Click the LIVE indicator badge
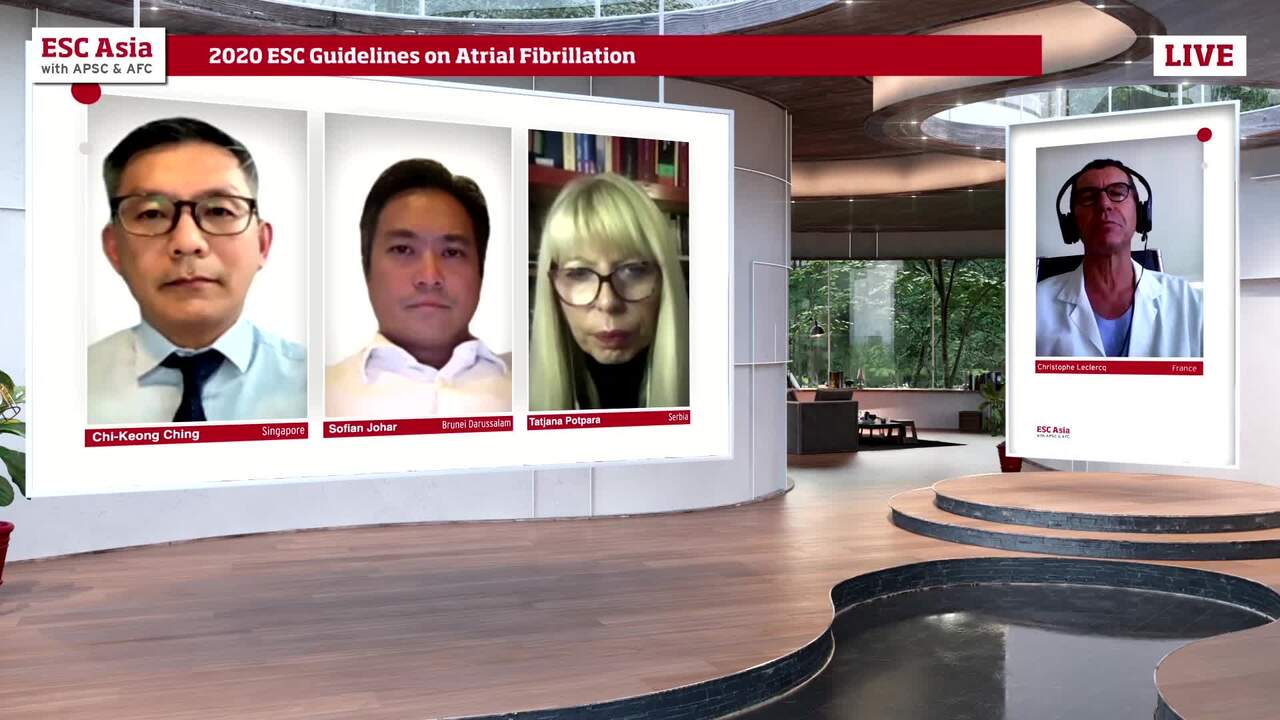This screenshot has width=1280, height=720. tap(1199, 56)
